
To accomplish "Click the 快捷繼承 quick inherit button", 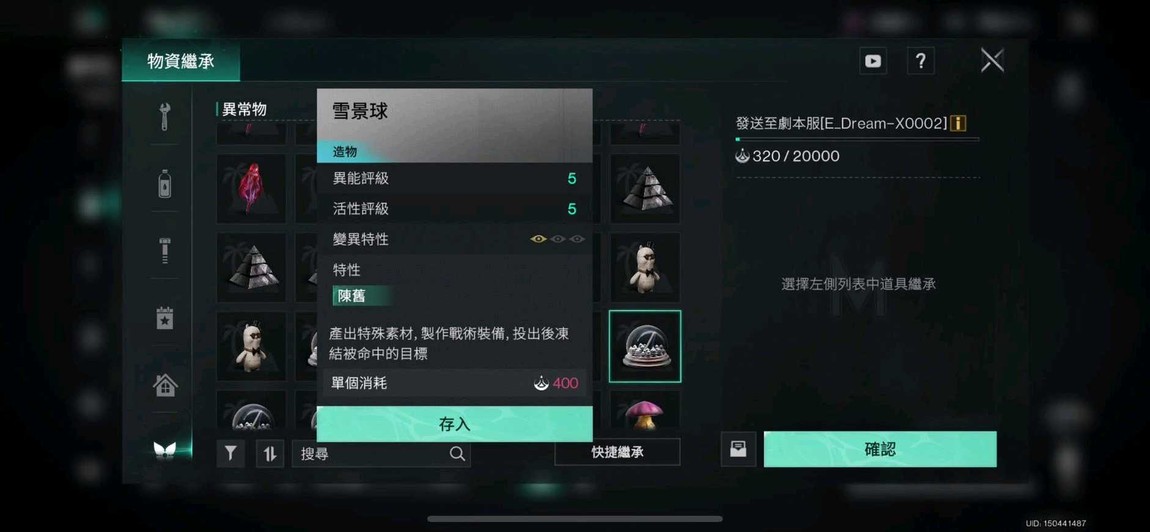I will point(618,452).
